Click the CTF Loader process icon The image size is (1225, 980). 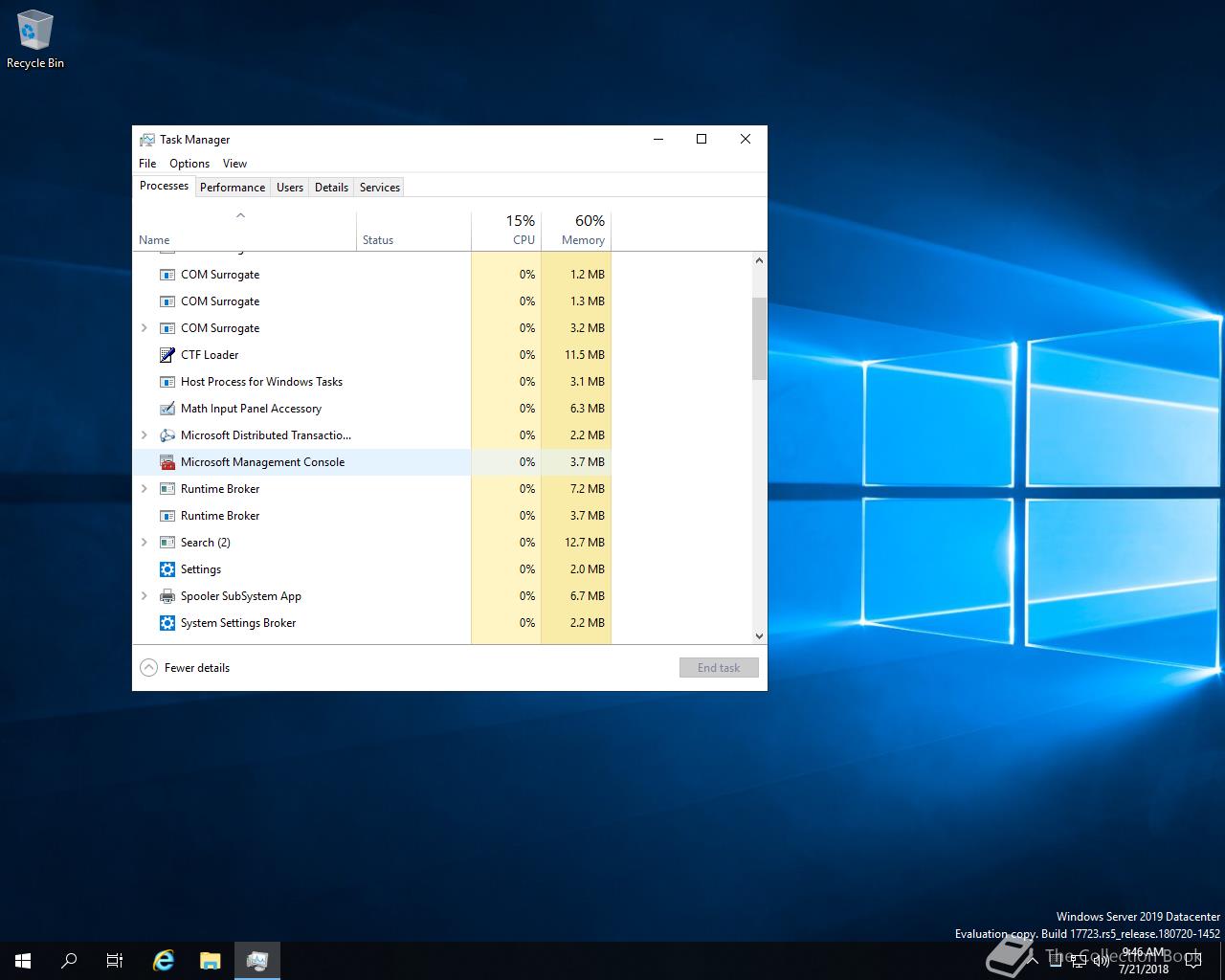coord(167,355)
